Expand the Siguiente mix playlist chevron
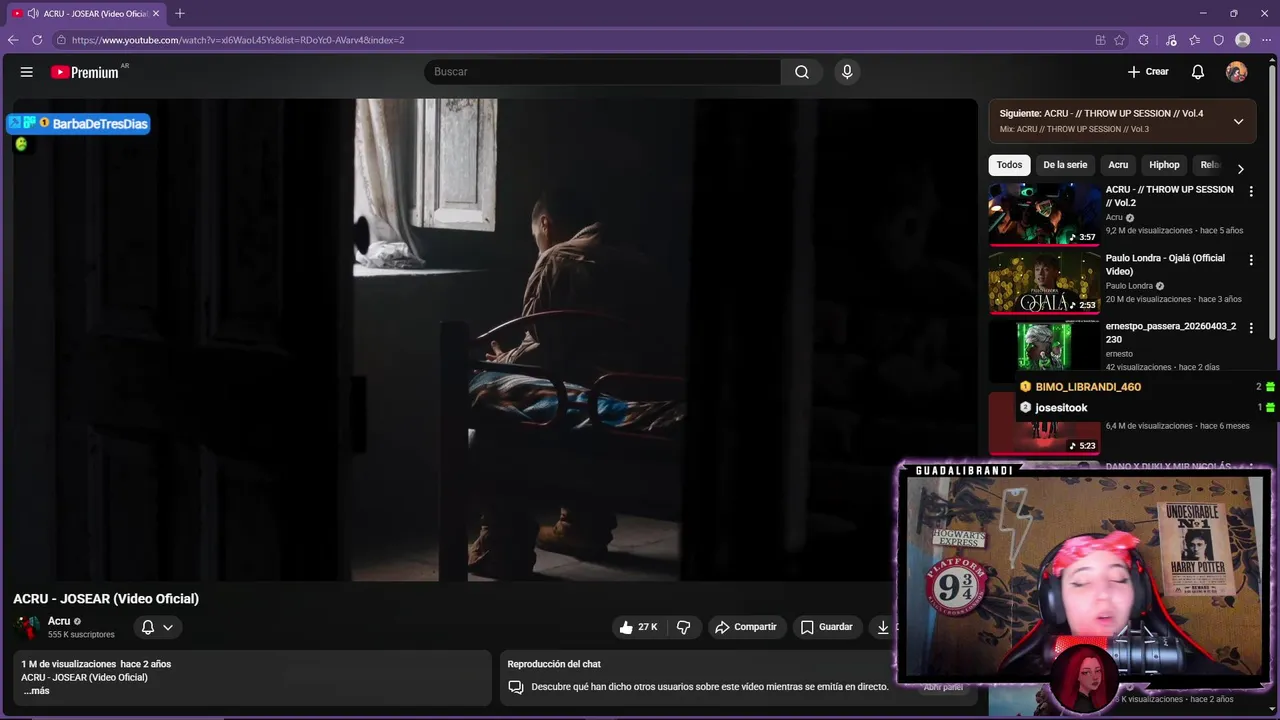Viewport: 1280px width, 720px height. tap(1238, 121)
